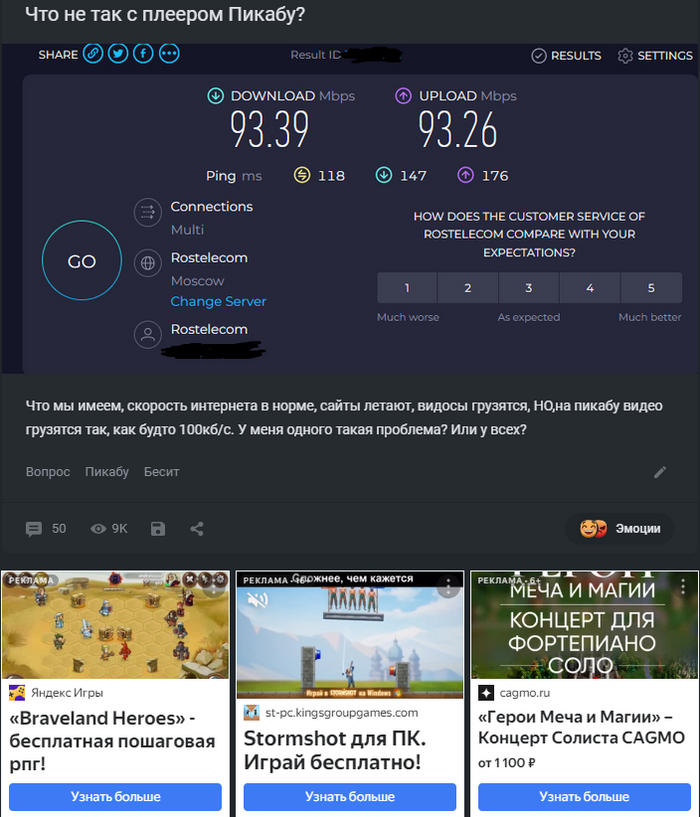Open Stormshot для ПК ad headline
The image size is (700, 817).
click(335, 750)
